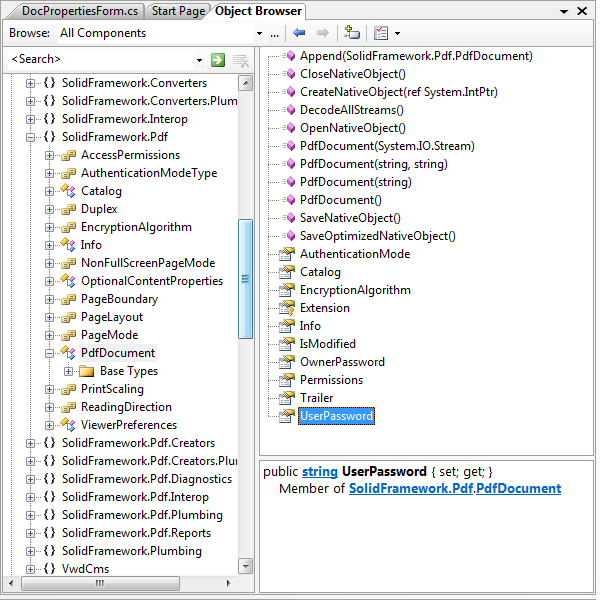This screenshot has width=600, height=600.
Task: Click the horizontal scrollbar thumb
Action: click(100, 584)
